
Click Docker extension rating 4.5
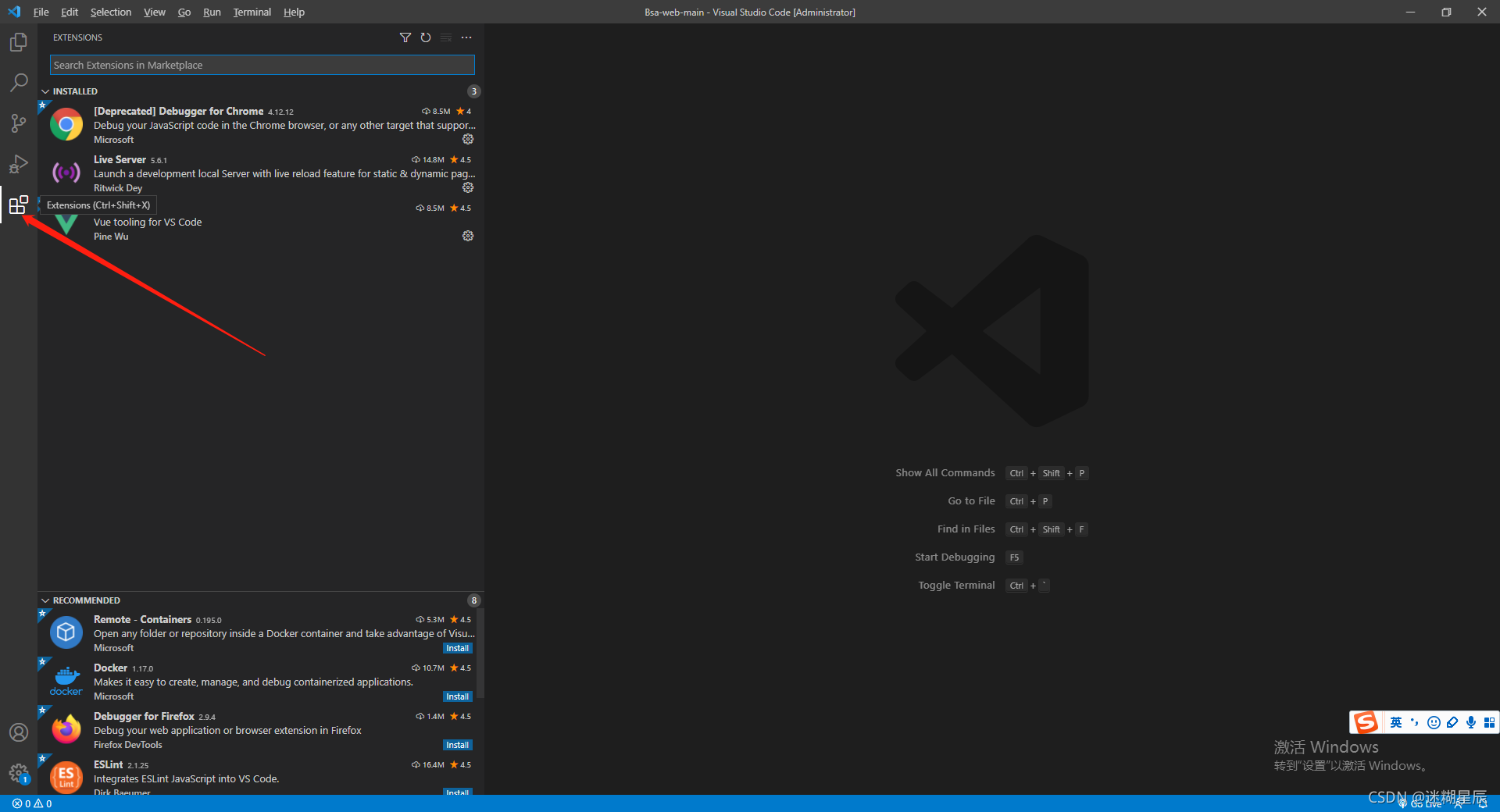coord(461,668)
